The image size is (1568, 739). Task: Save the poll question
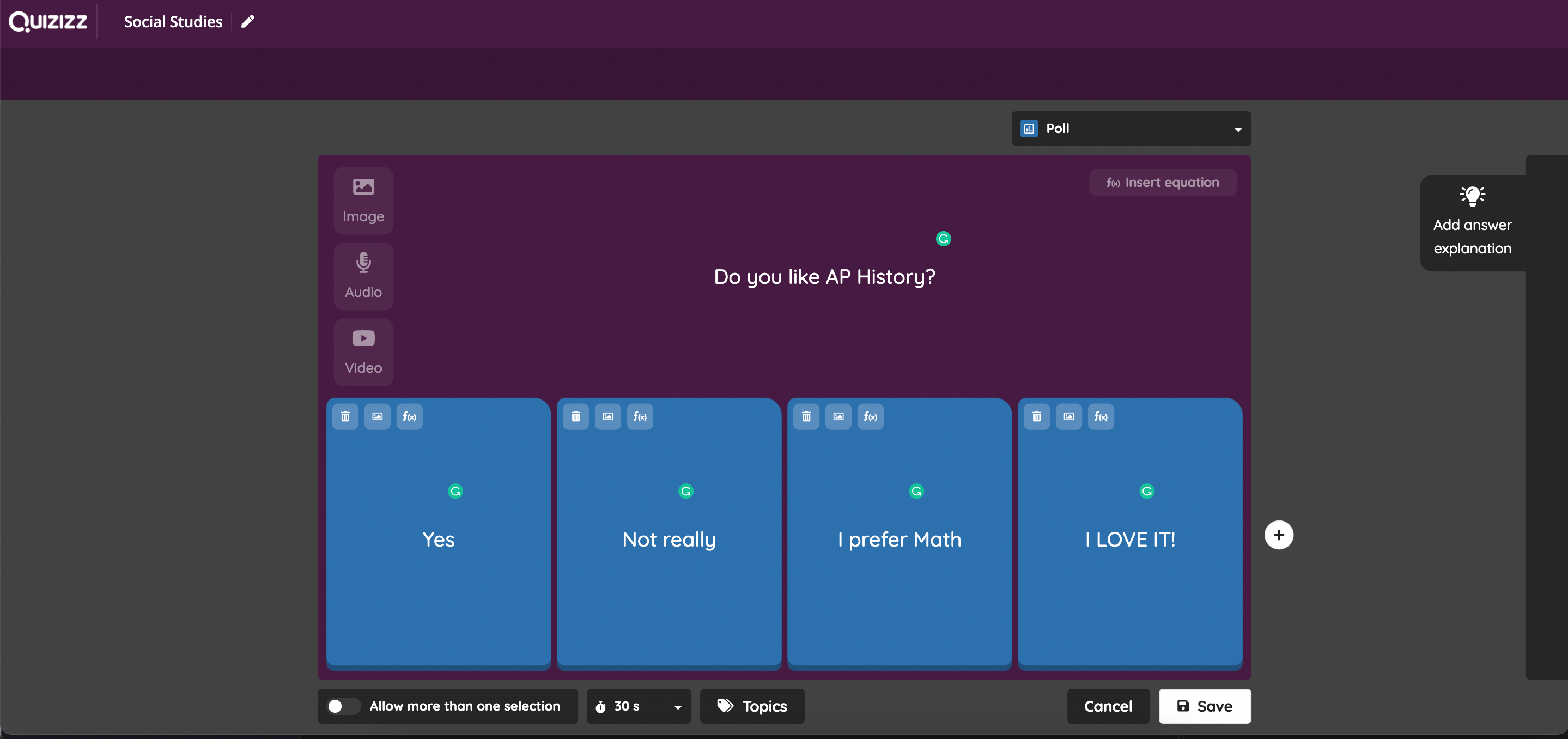click(x=1205, y=706)
